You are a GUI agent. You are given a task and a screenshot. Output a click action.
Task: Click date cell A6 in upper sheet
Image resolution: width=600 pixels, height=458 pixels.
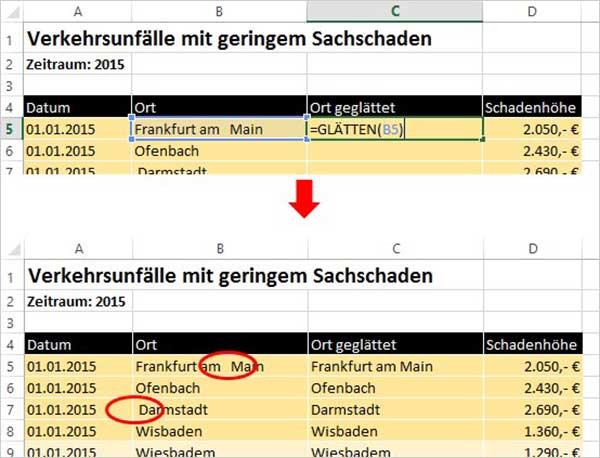(78, 151)
